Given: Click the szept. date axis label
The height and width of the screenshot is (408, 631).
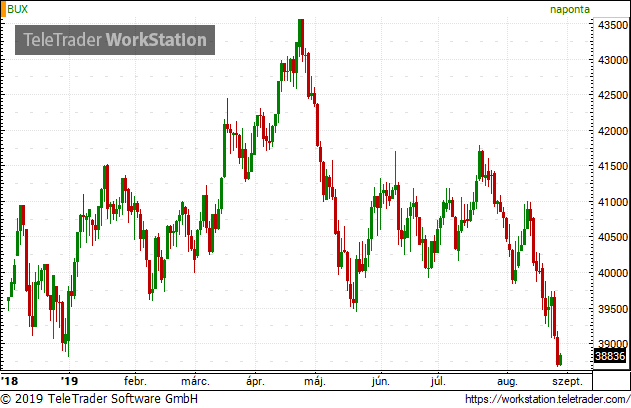Looking at the screenshot, I should click(567, 381).
